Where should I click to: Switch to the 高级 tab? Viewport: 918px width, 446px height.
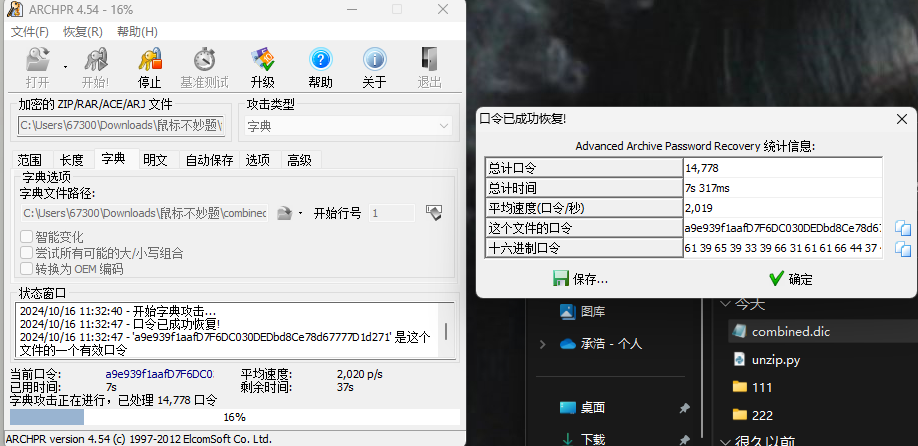[300, 160]
